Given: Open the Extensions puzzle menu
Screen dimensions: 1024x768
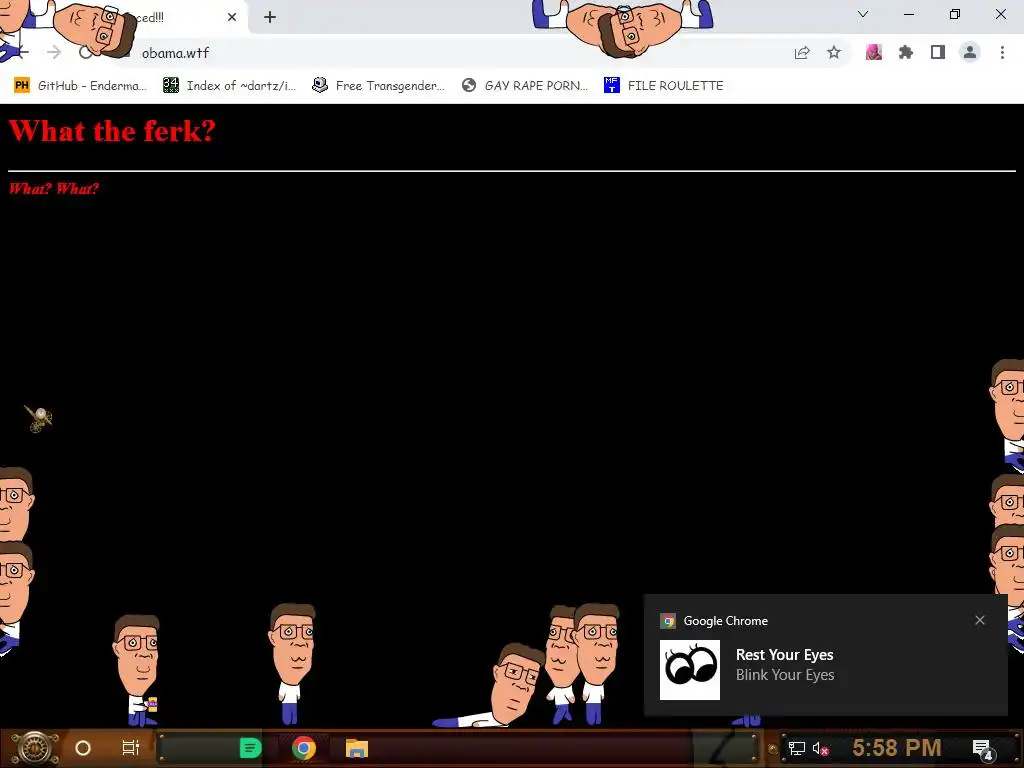Looking at the screenshot, I should pos(906,52).
